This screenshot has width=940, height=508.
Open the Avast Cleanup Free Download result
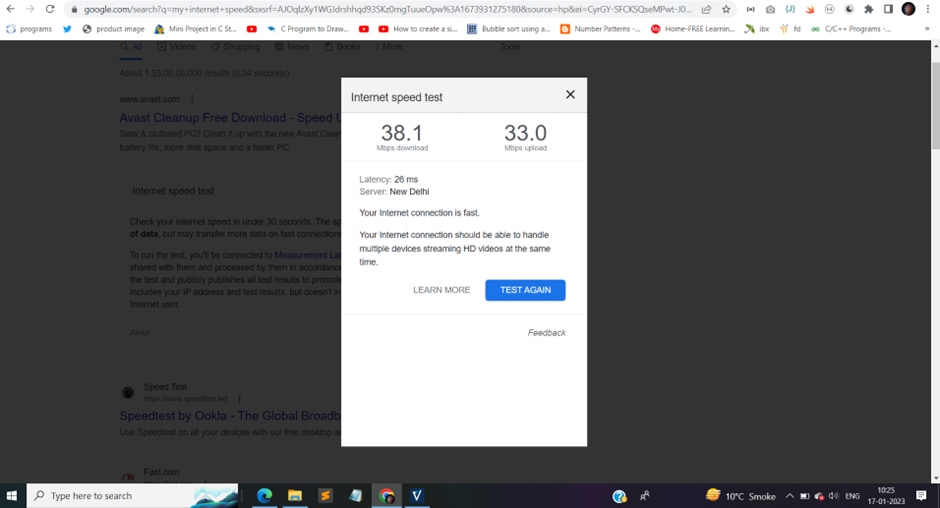(230, 118)
